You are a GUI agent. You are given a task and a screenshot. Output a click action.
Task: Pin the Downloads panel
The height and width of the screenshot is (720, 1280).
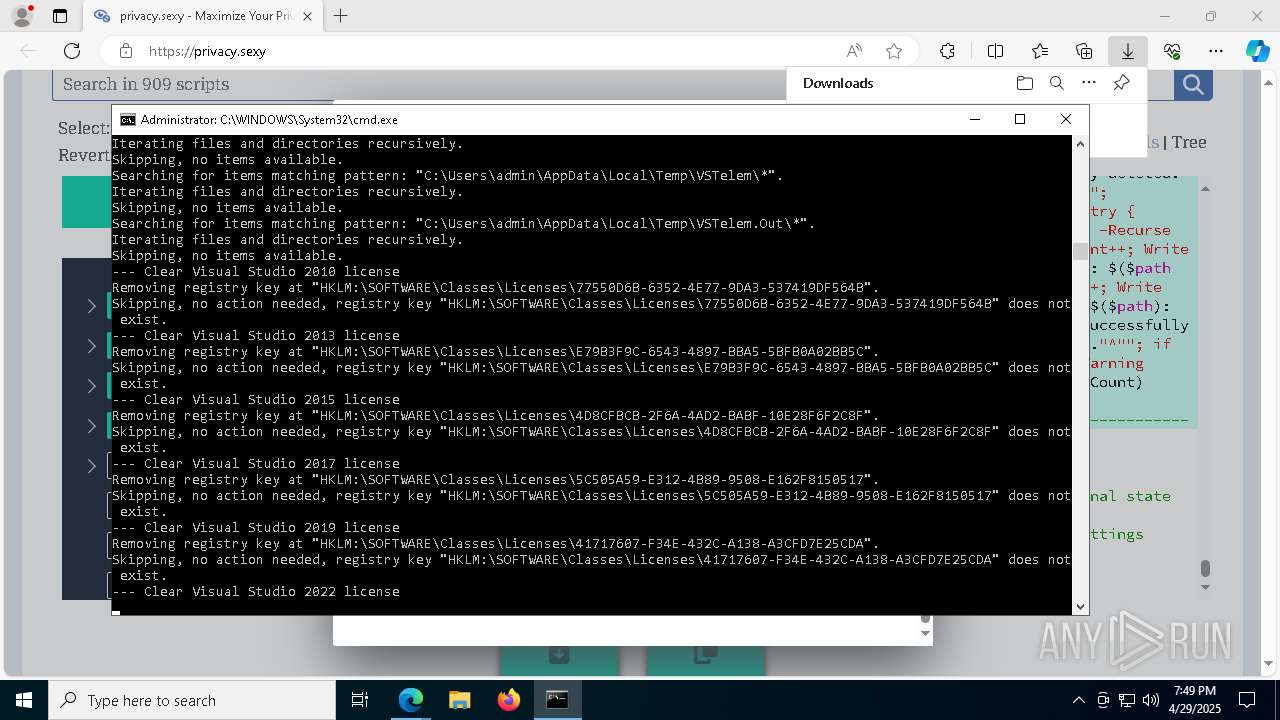tap(1121, 83)
